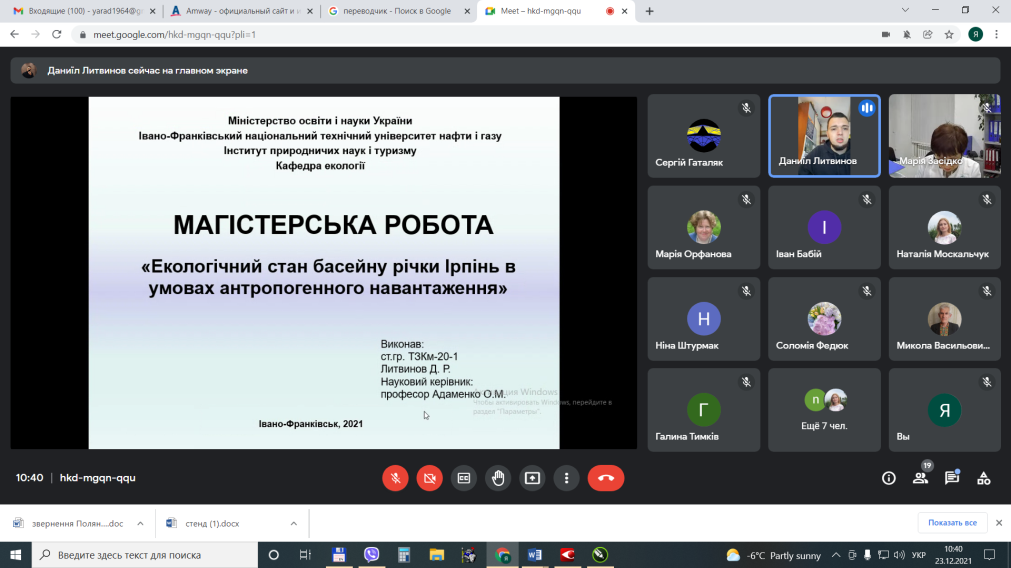Turn on camera in Meet controls
The image size is (1011, 568).
(429, 478)
